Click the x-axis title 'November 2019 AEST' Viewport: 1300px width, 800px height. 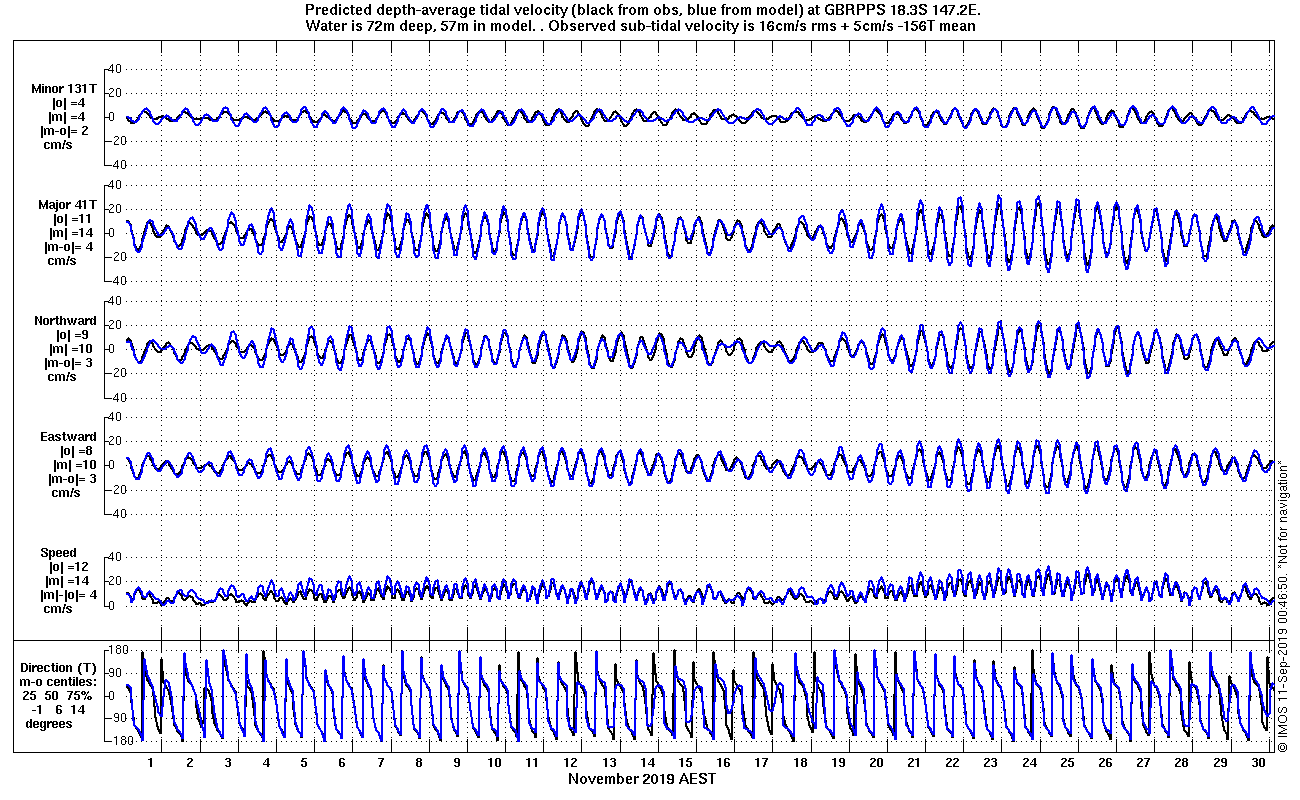point(642,778)
